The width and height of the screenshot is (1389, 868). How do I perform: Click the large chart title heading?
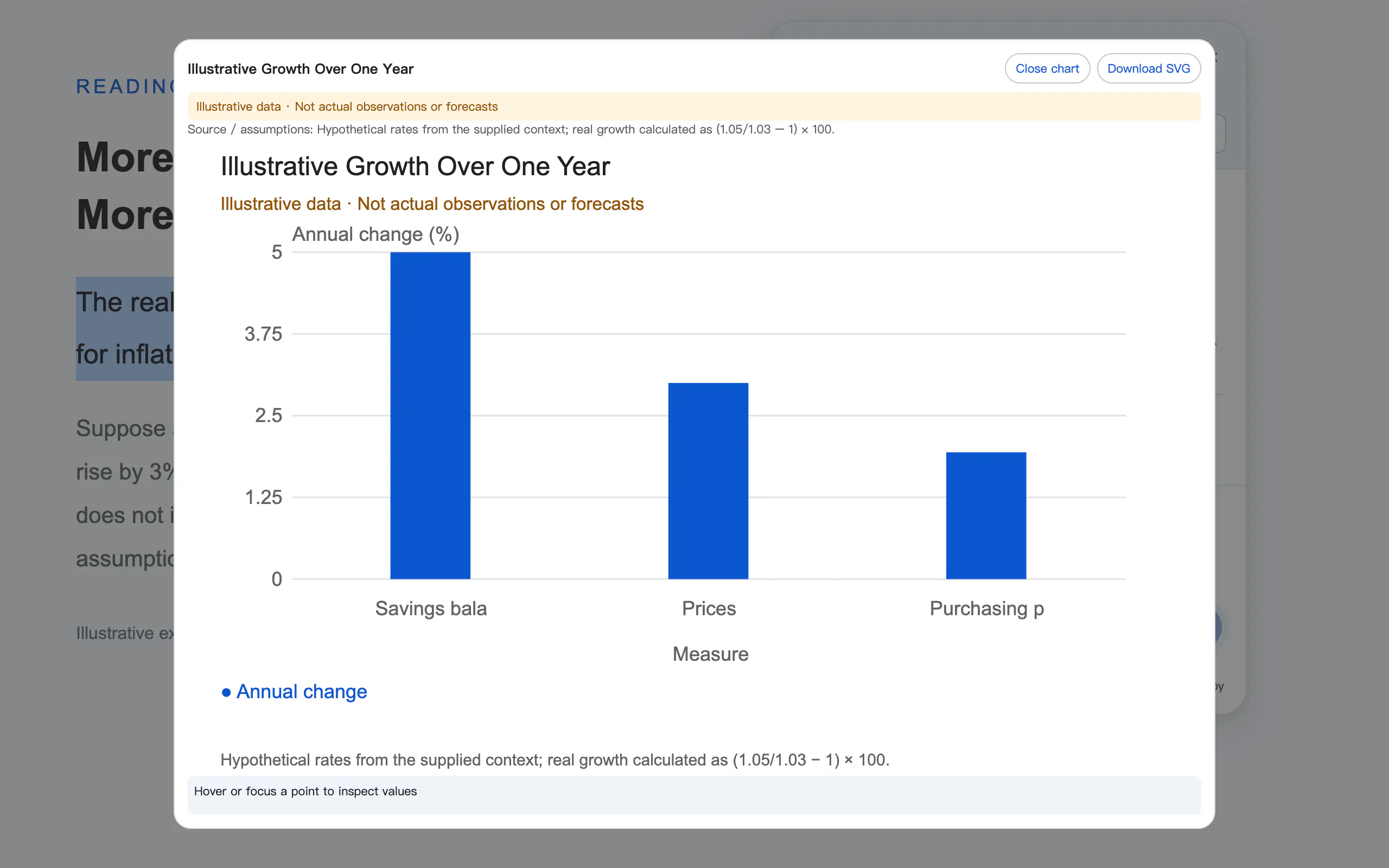pos(415,167)
